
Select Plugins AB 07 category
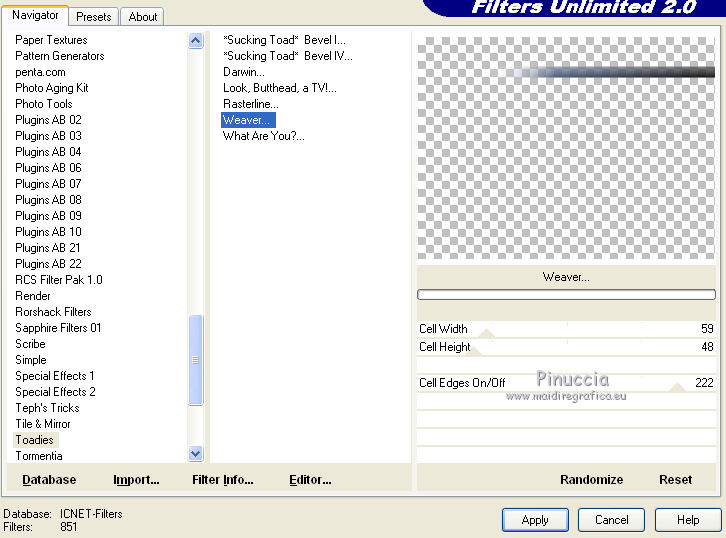48,184
